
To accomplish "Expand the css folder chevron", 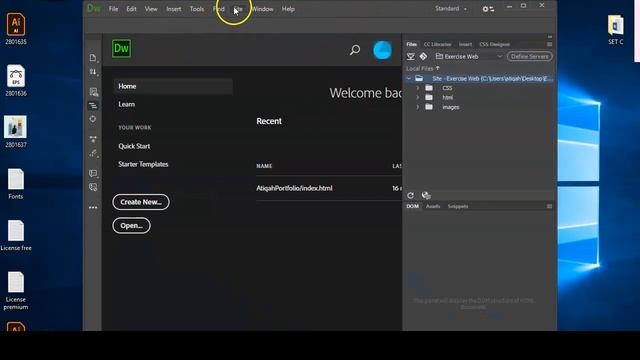I will [x=418, y=88].
